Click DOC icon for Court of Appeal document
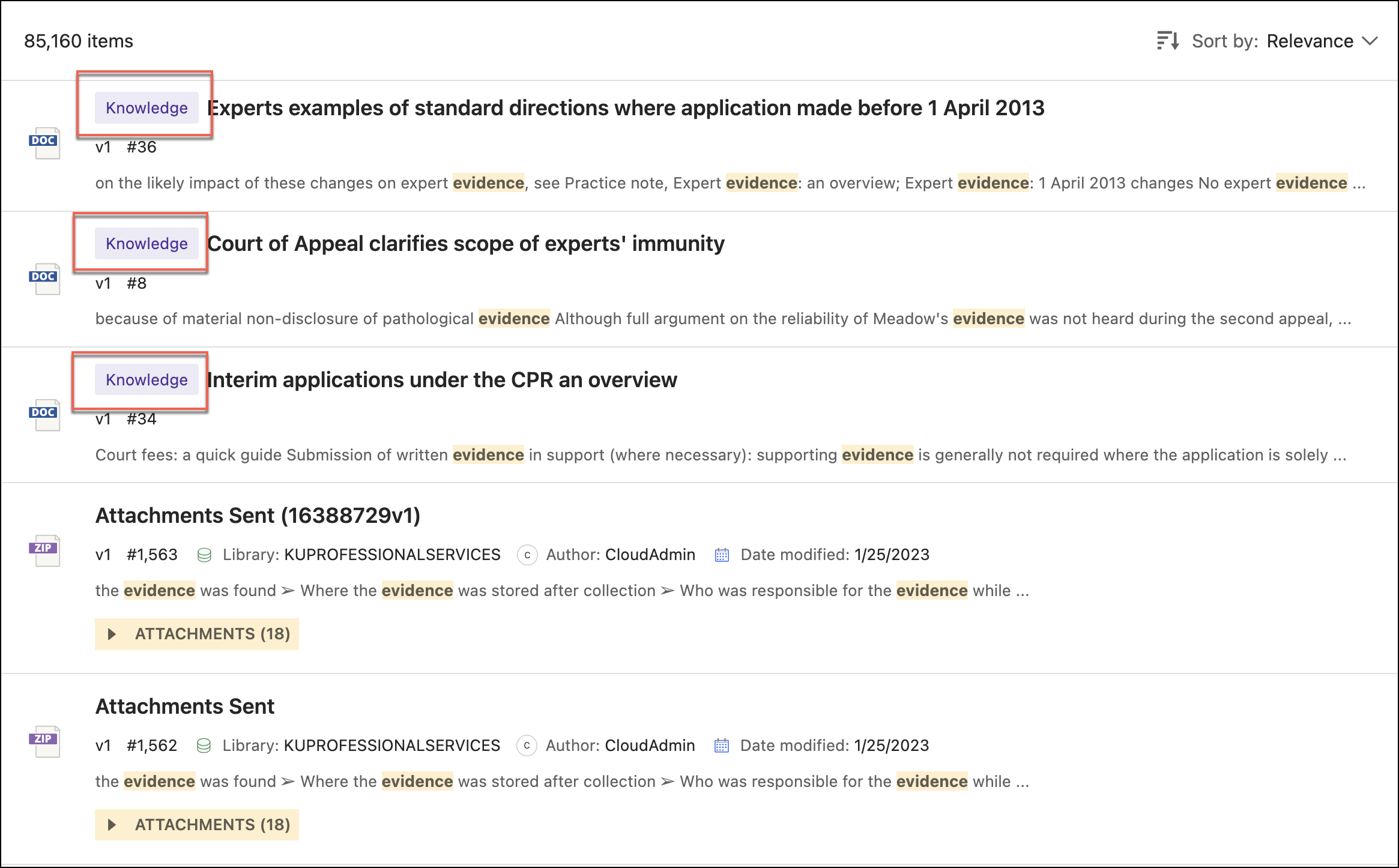 click(45, 279)
